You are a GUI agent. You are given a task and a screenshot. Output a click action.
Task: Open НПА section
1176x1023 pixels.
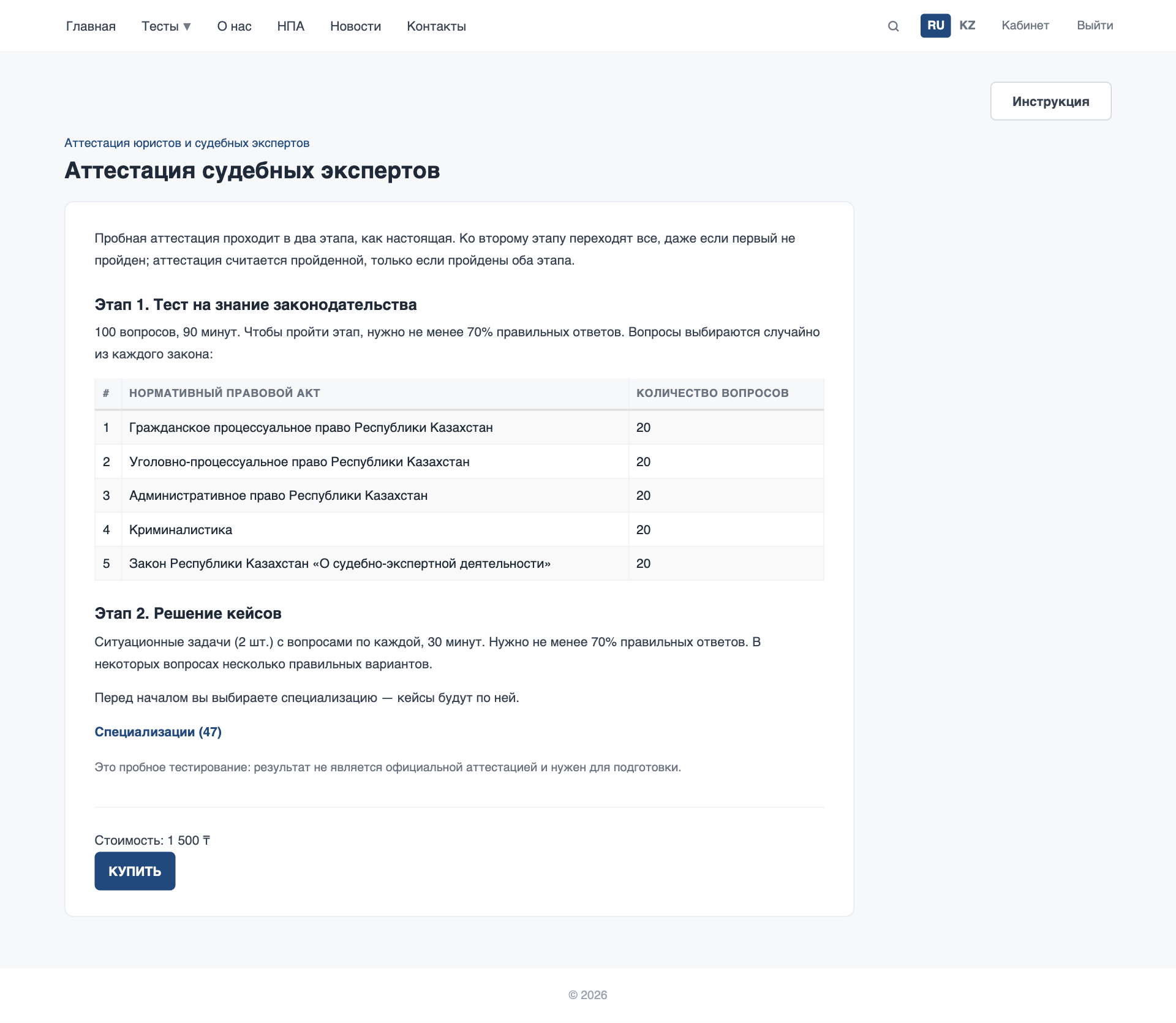[290, 26]
